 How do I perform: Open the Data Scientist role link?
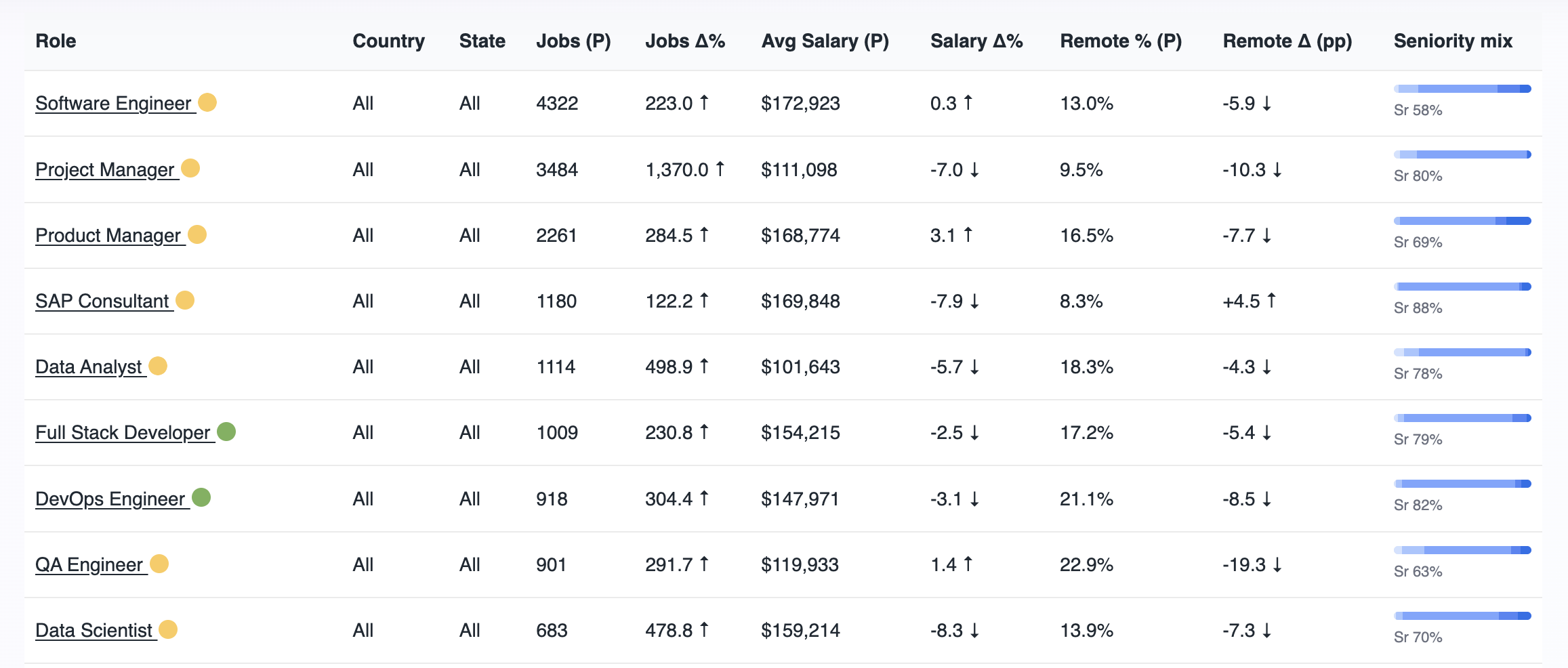pyautogui.click(x=94, y=630)
